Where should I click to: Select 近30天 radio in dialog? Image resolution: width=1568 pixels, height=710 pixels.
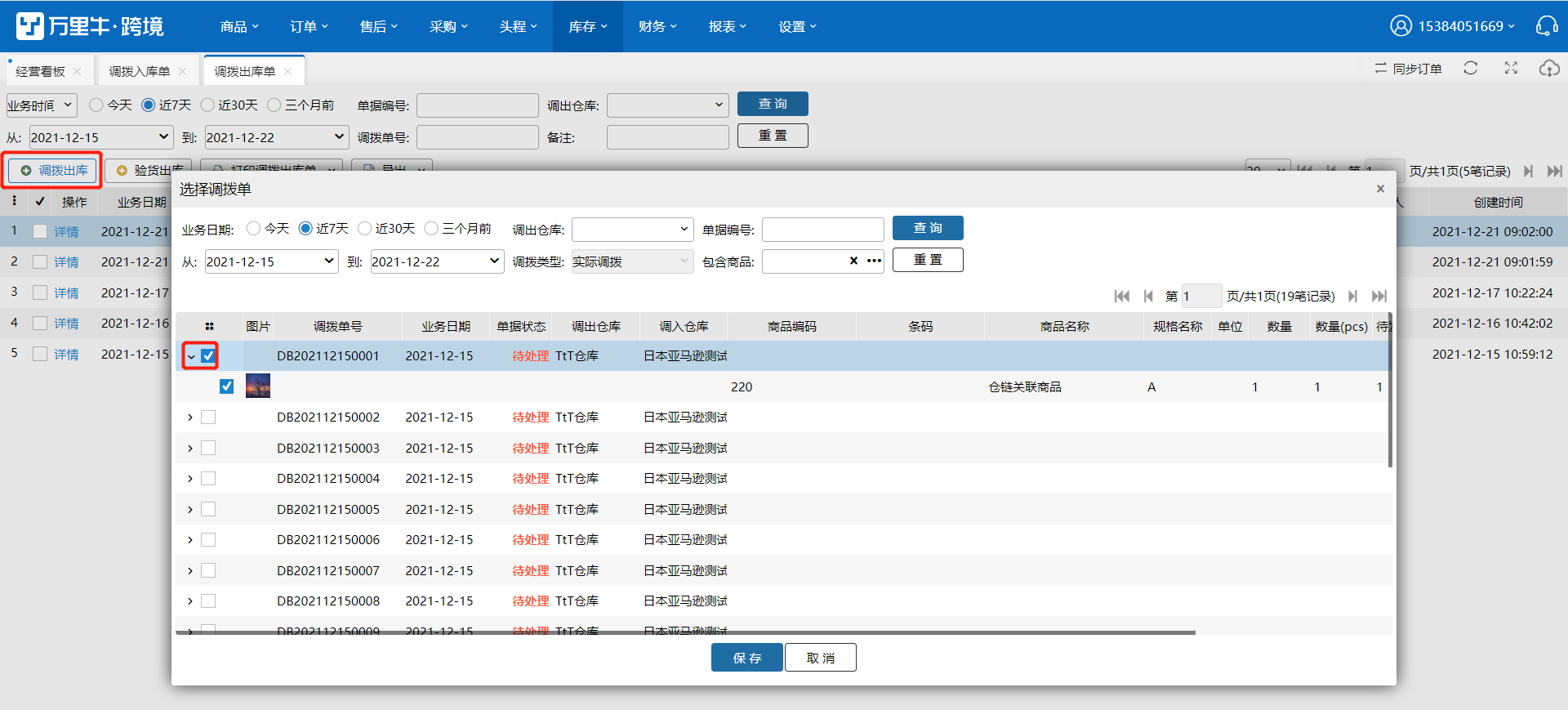click(x=364, y=228)
